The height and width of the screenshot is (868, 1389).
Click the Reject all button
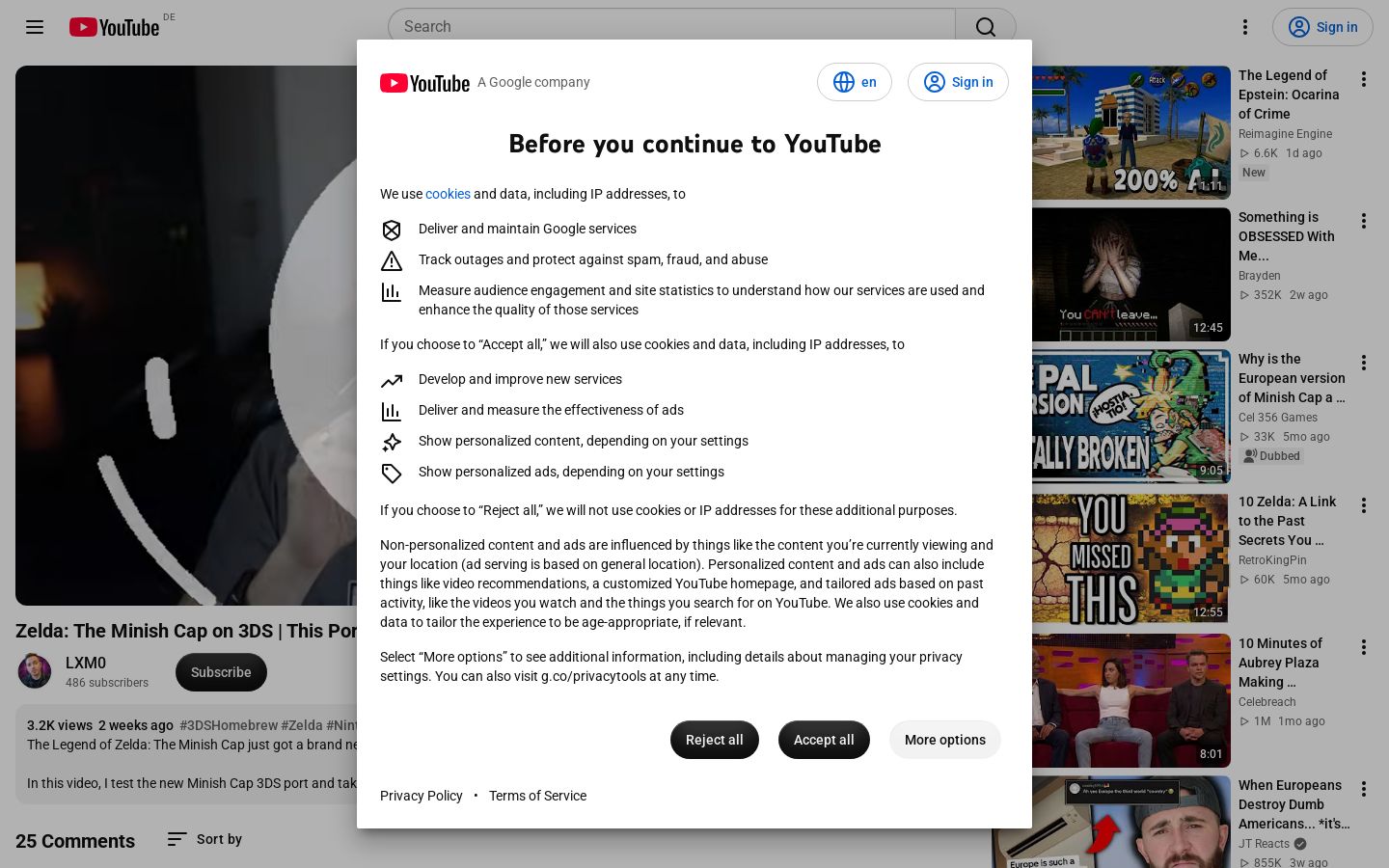(715, 740)
